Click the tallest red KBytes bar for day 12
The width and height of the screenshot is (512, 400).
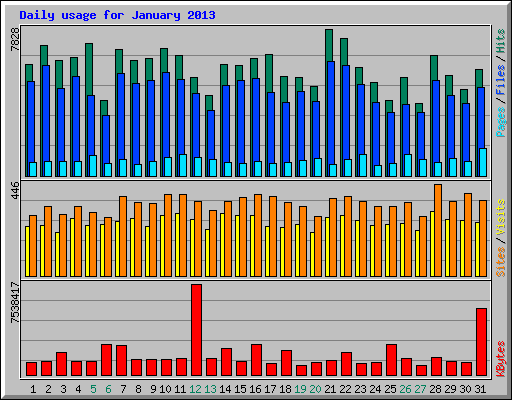196,330
